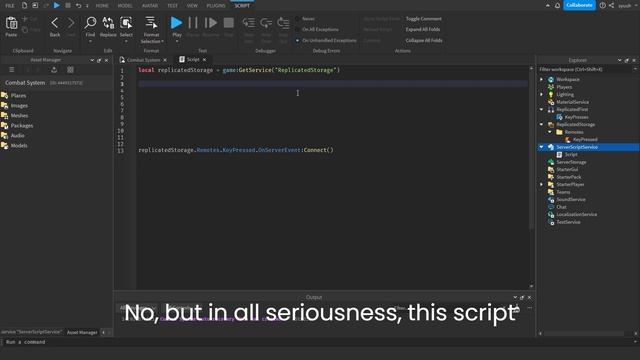640x360 pixels.
Task: Click the Workspace globe icon in Explorer
Action: click(x=551, y=79)
